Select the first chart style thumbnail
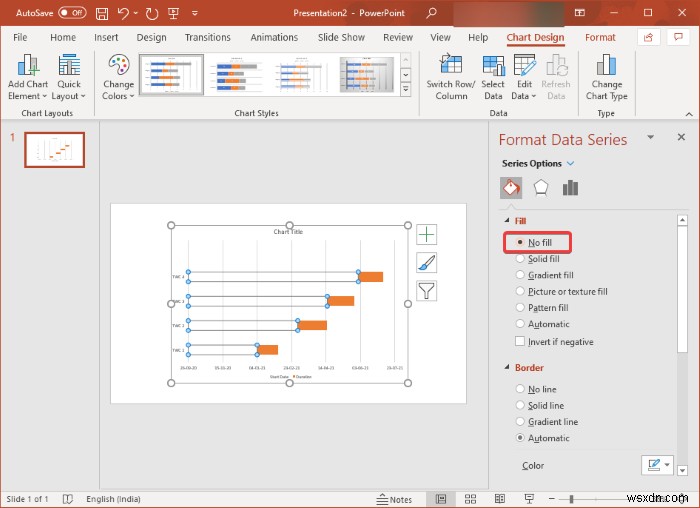This screenshot has height=508, width=700. click(171, 75)
